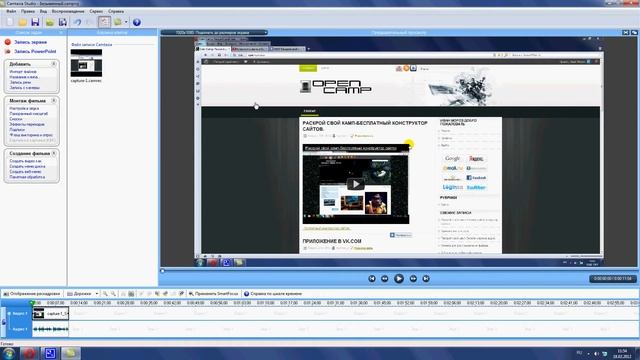
Task: Click Создать видео как link
Action: pos(25,161)
